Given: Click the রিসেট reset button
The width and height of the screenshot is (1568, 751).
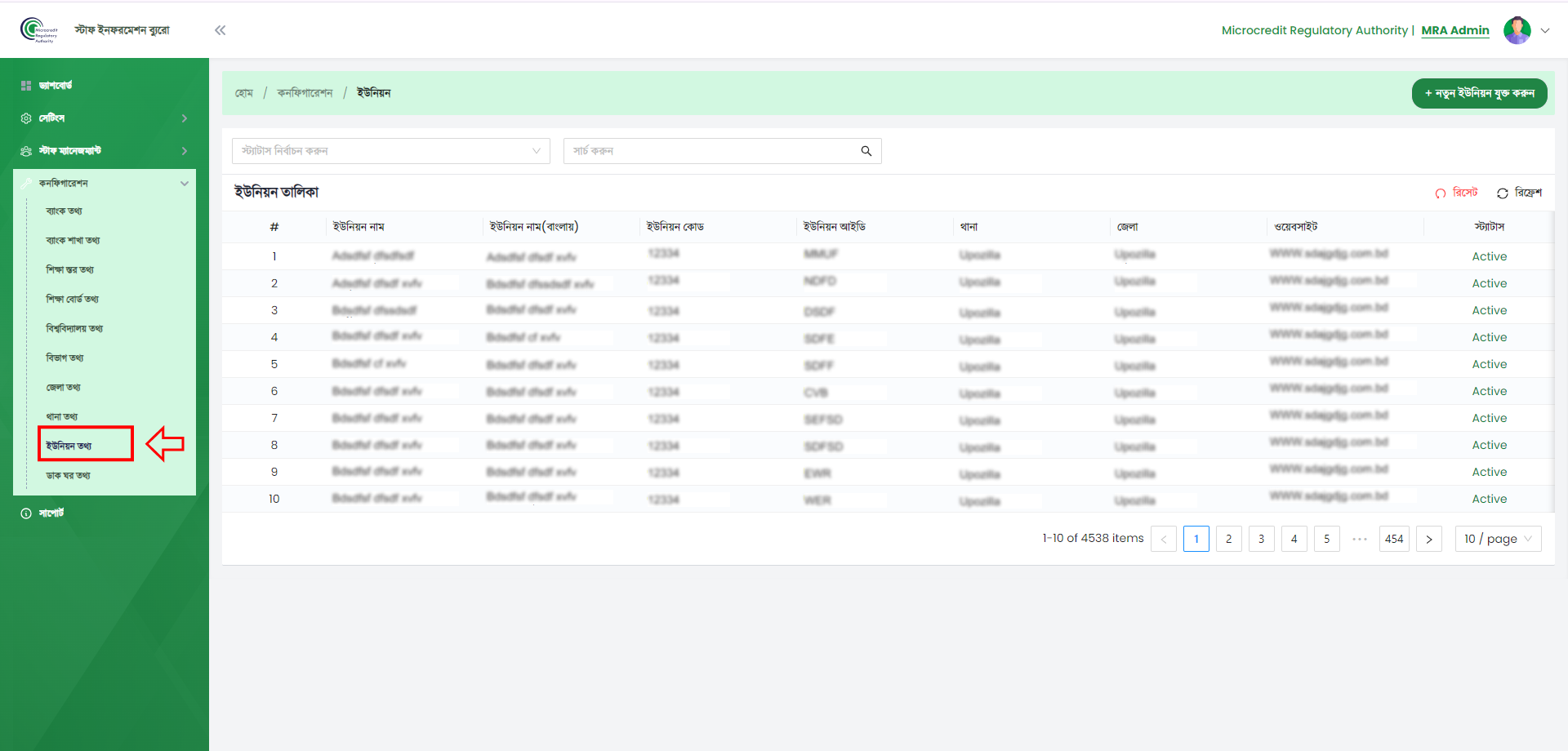Looking at the screenshot, I should (1457, 193).
